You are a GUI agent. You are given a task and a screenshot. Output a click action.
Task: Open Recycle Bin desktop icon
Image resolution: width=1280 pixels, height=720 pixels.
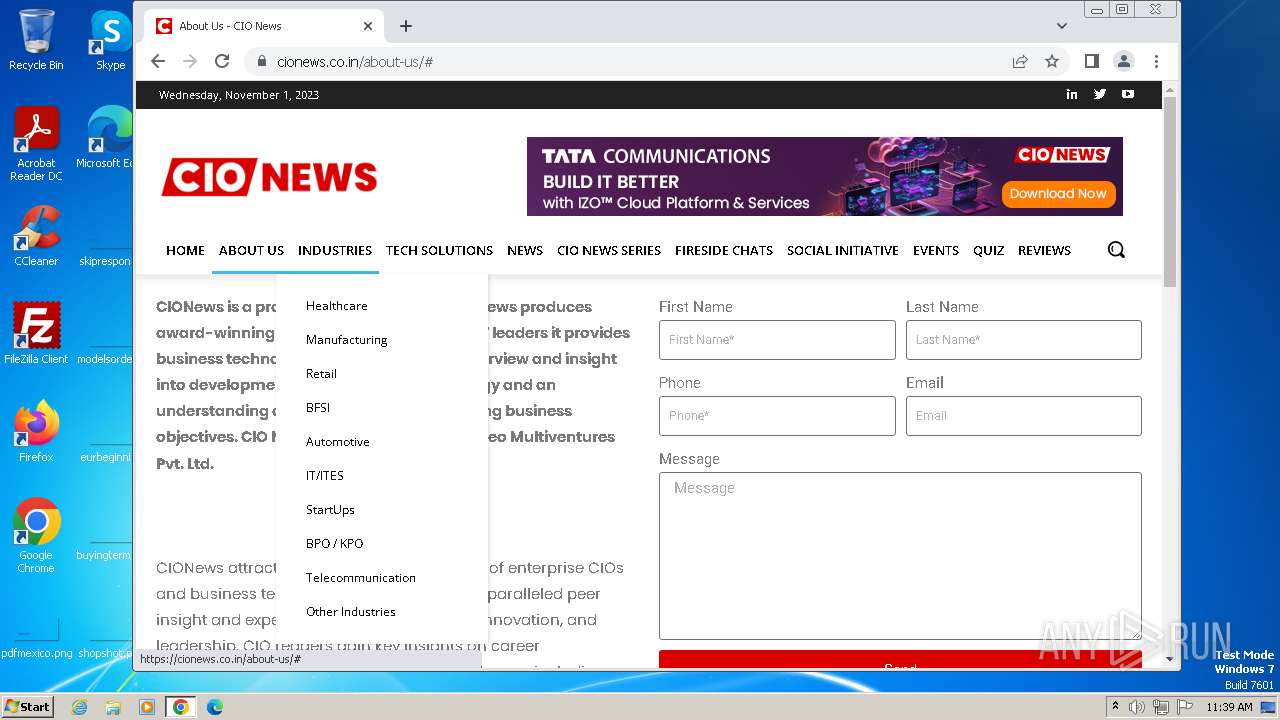click(36, 40)
